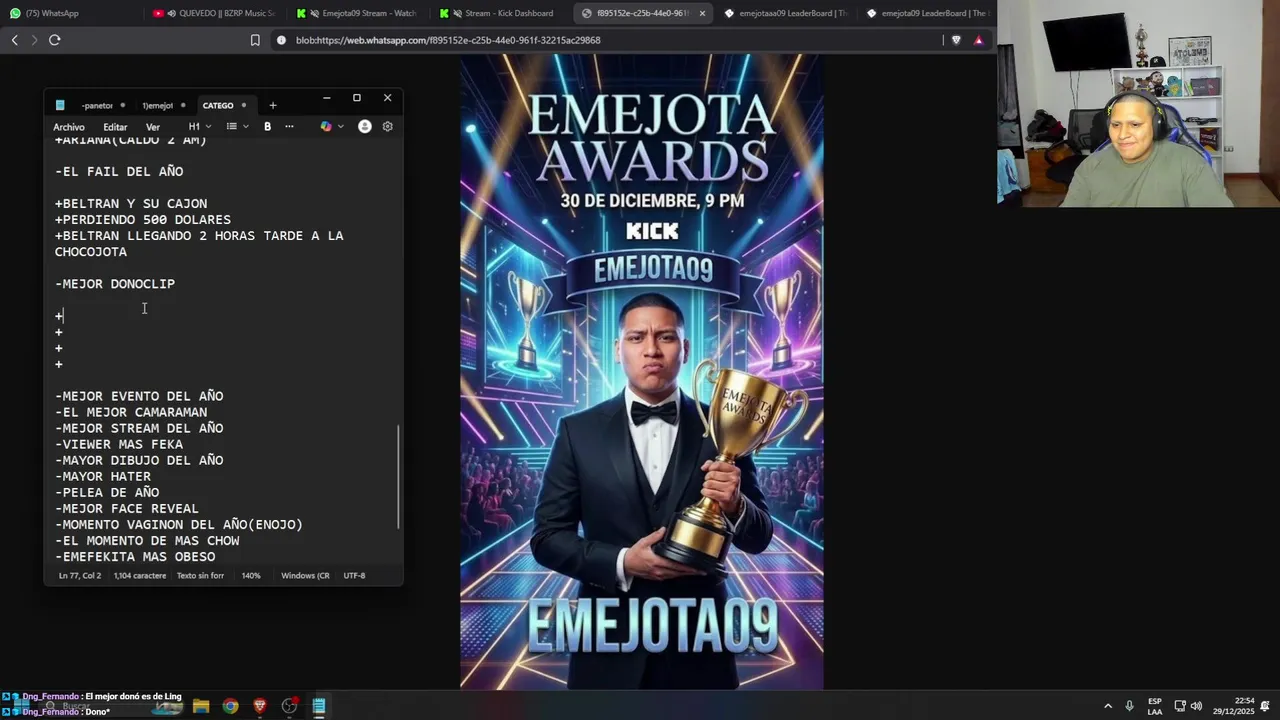Click the line -MAYOR HATER
This screenshot has width=1280, height=720.
(x=103, y=476)
